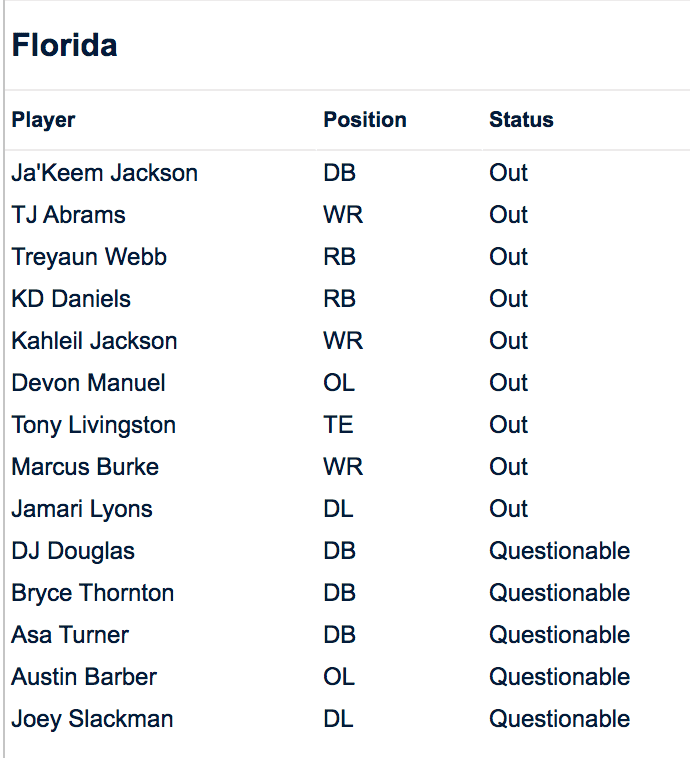Click Joey Slackman's Questionable status

559,719
